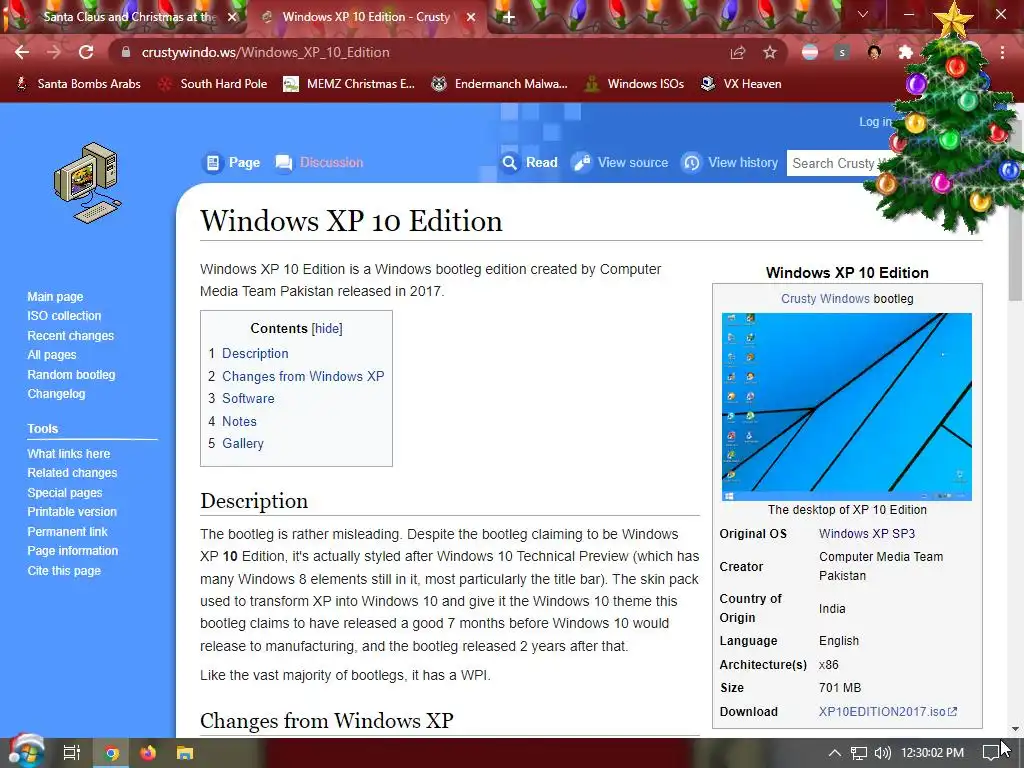Open the XP 10 Edition desktop screenshot
This screenshot has height=768, width=1024.
[x=846, y=406]
